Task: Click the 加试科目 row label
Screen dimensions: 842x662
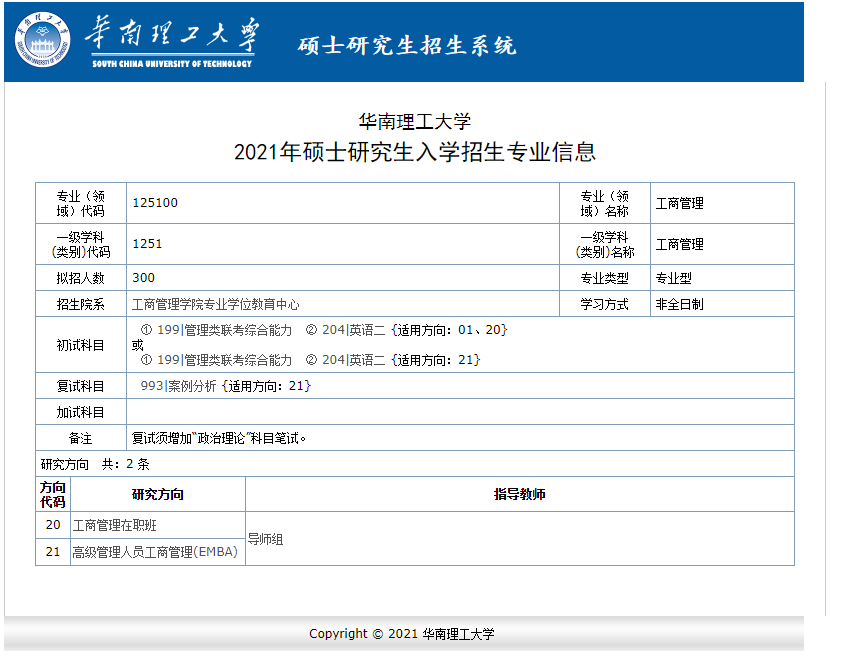Action: click(81, 412)
